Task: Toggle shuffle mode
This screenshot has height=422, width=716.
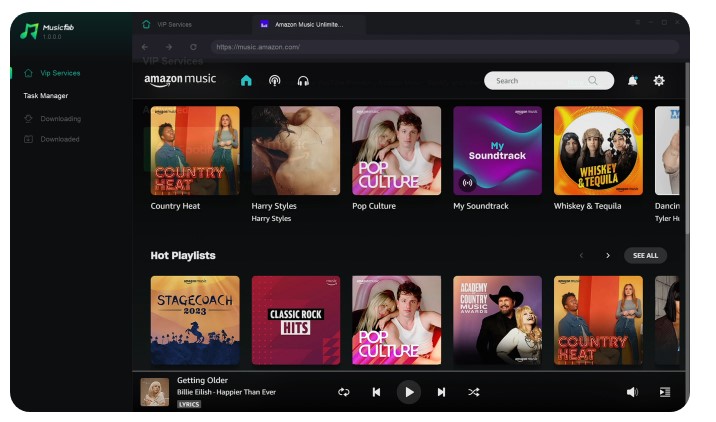Action: 474,392
